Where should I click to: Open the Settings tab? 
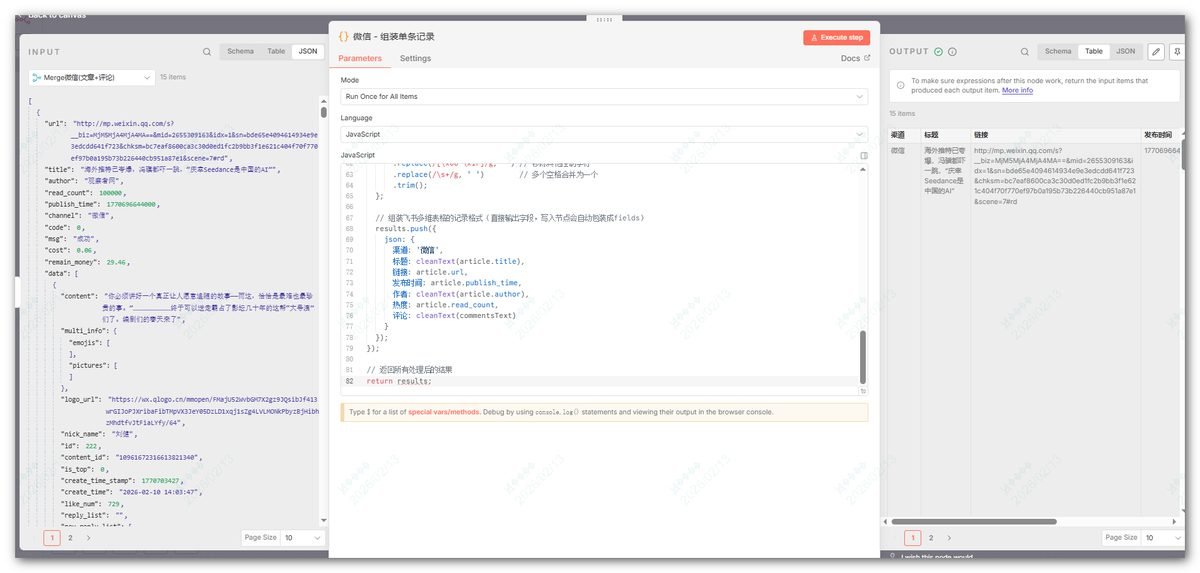(415, 58)
